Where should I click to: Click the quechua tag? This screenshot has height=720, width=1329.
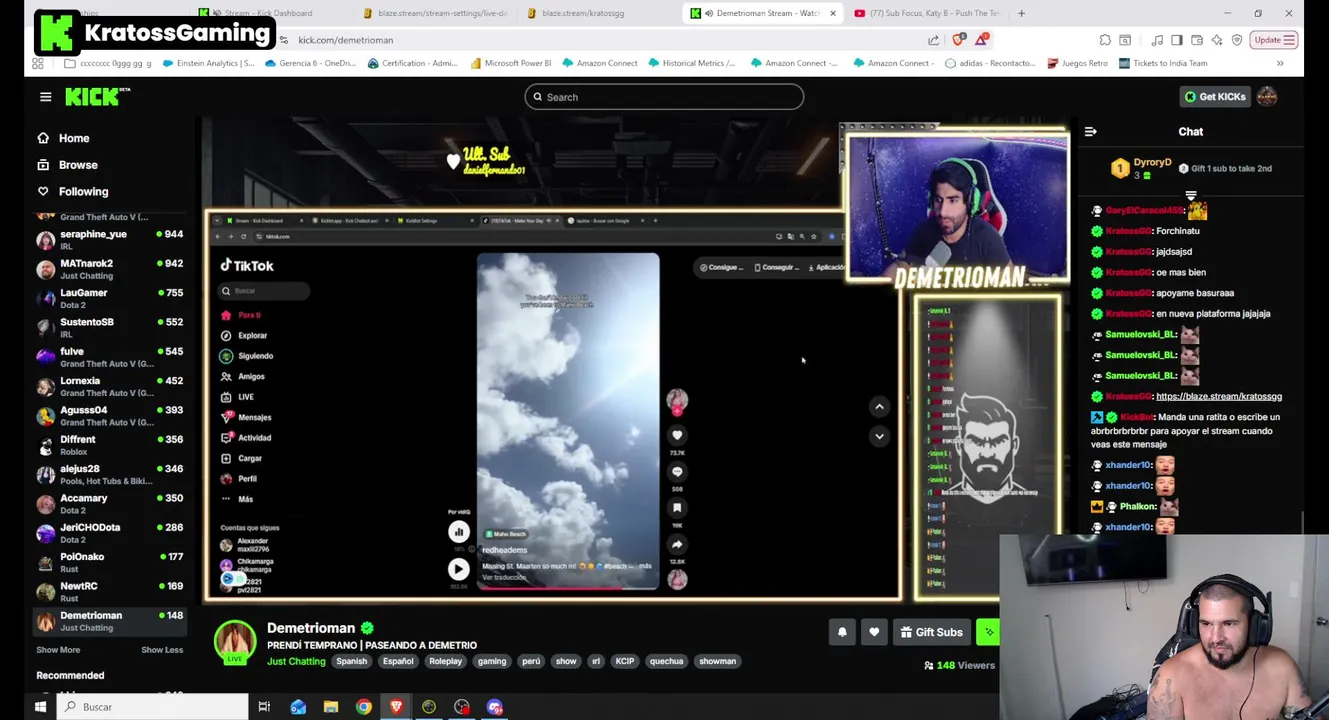666,661
